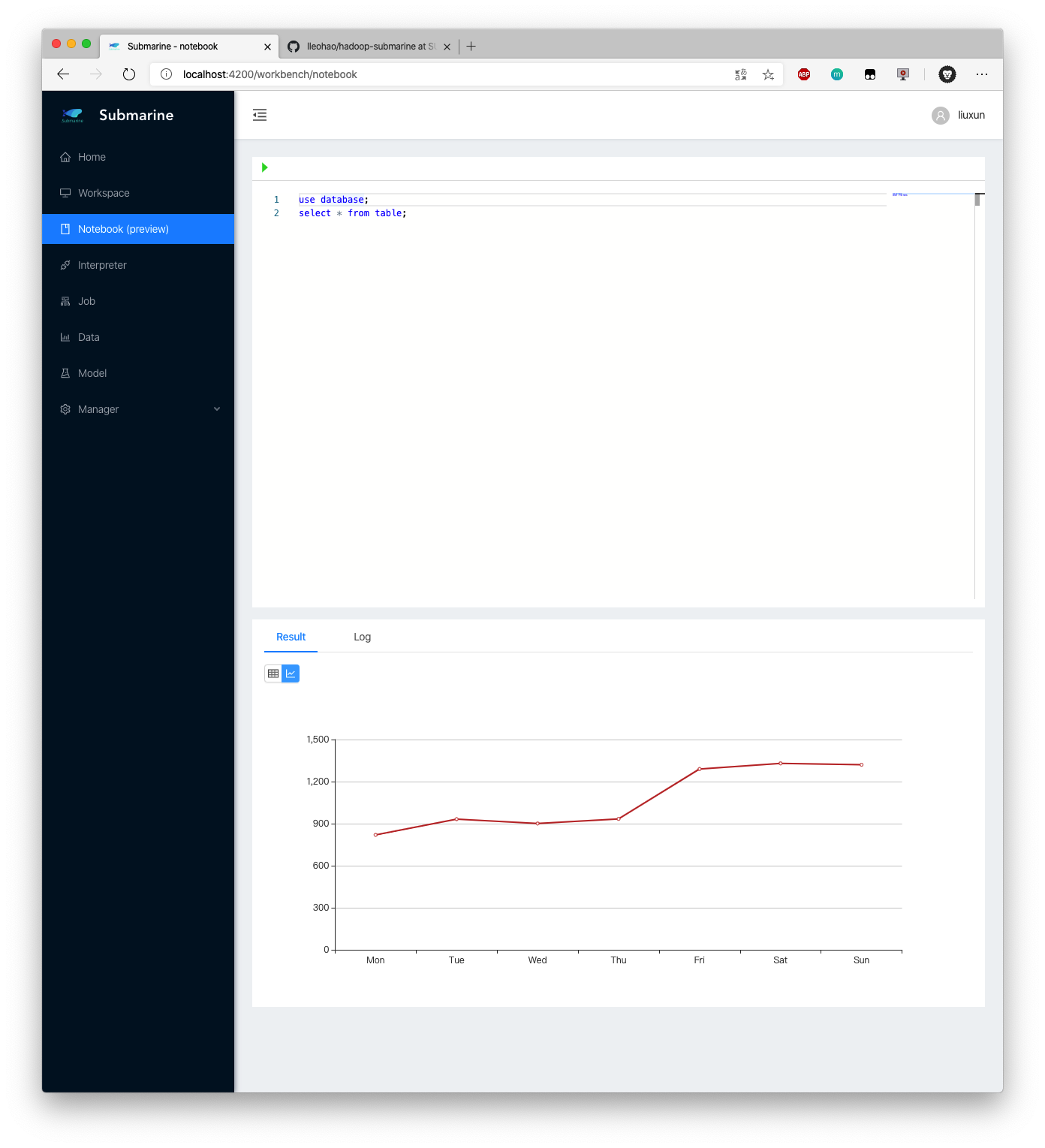Open Workspace from the sidebar
This screenshot has width=1045, height=1148.
click(x=138, y=193)
